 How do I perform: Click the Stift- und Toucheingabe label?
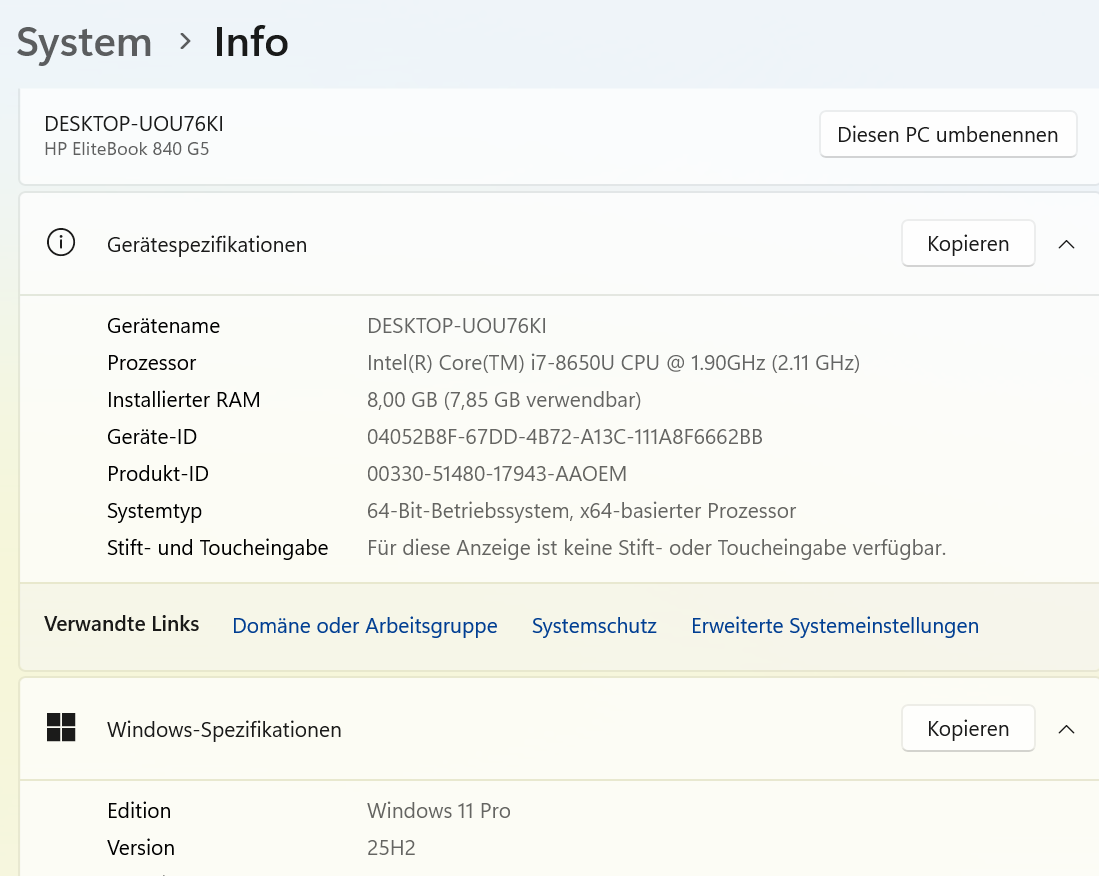tap(217, 548)
